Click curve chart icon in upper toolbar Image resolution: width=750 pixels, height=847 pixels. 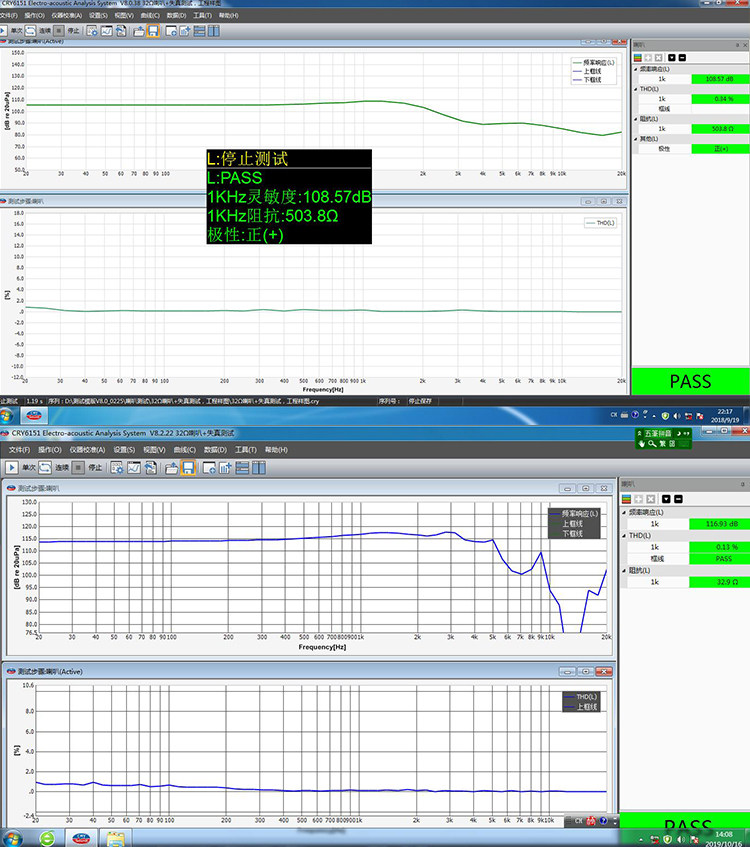click(x=106, y=31)
